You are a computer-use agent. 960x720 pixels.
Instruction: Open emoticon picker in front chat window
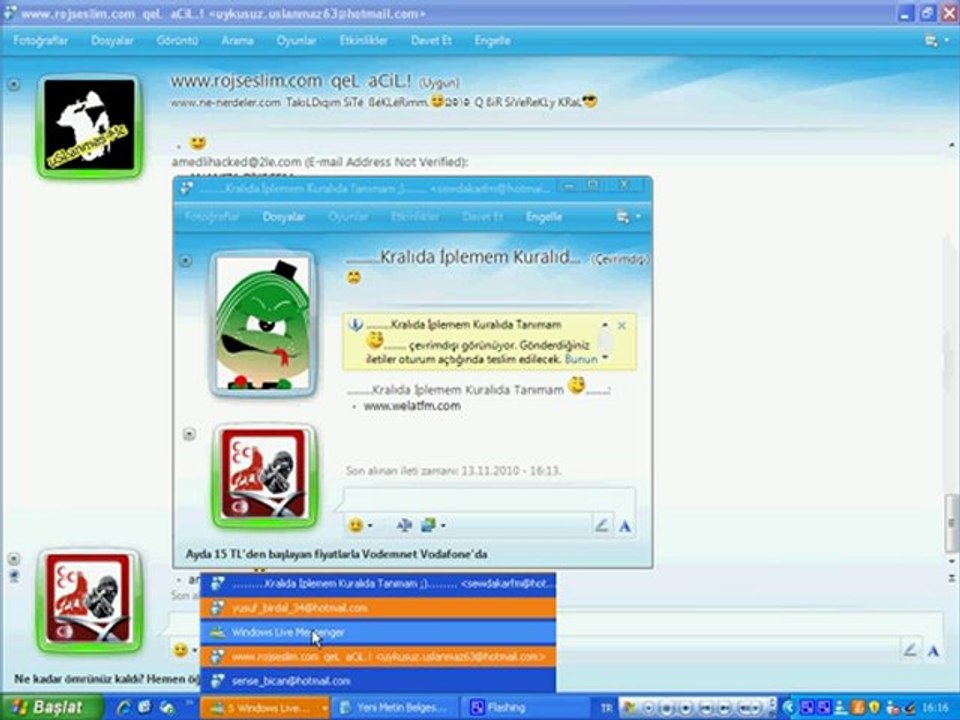coord(354,525)
